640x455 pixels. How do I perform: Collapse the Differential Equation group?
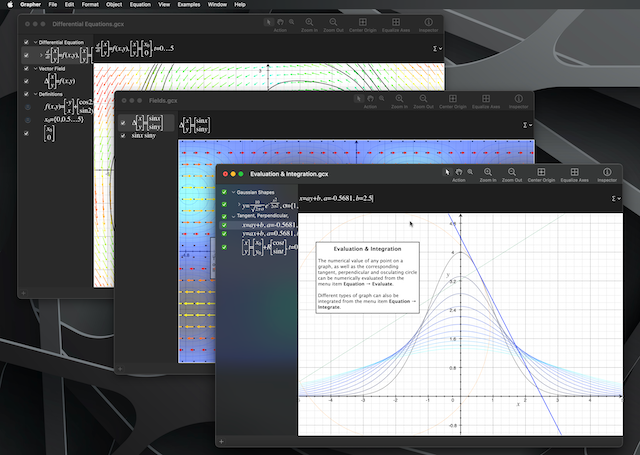(x=36, y=42)
